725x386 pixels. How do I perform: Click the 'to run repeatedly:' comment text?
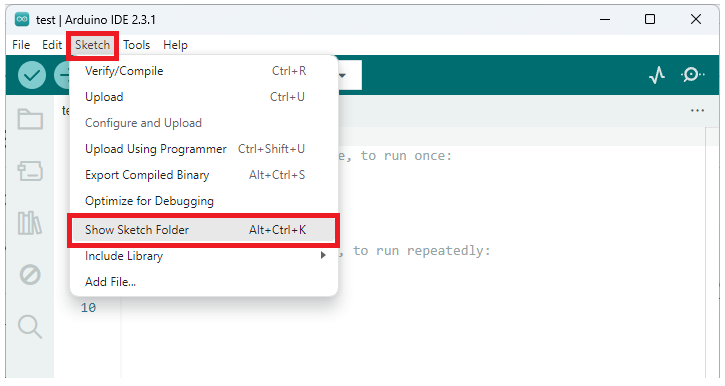[421, 251]
